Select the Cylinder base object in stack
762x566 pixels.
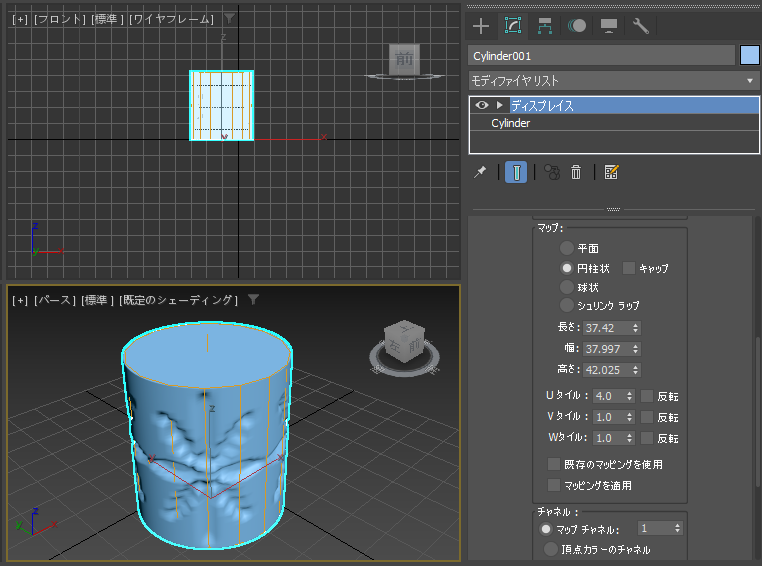point(510,123)
